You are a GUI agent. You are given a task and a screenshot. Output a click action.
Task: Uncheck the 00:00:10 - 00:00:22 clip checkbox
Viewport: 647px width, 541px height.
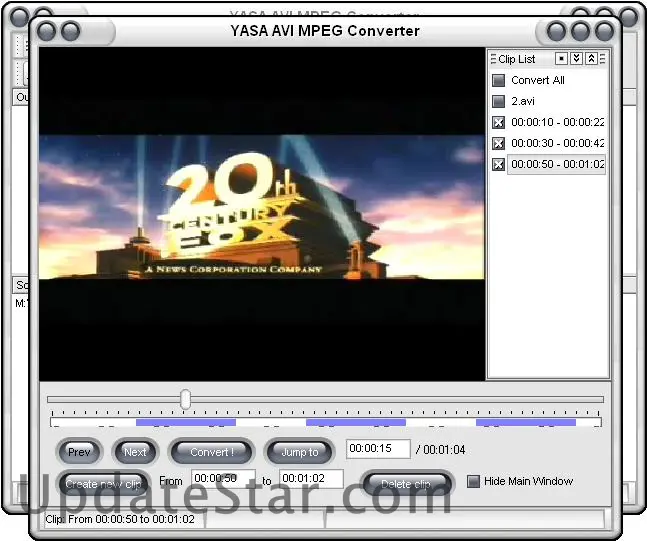[x=498, y=123]
